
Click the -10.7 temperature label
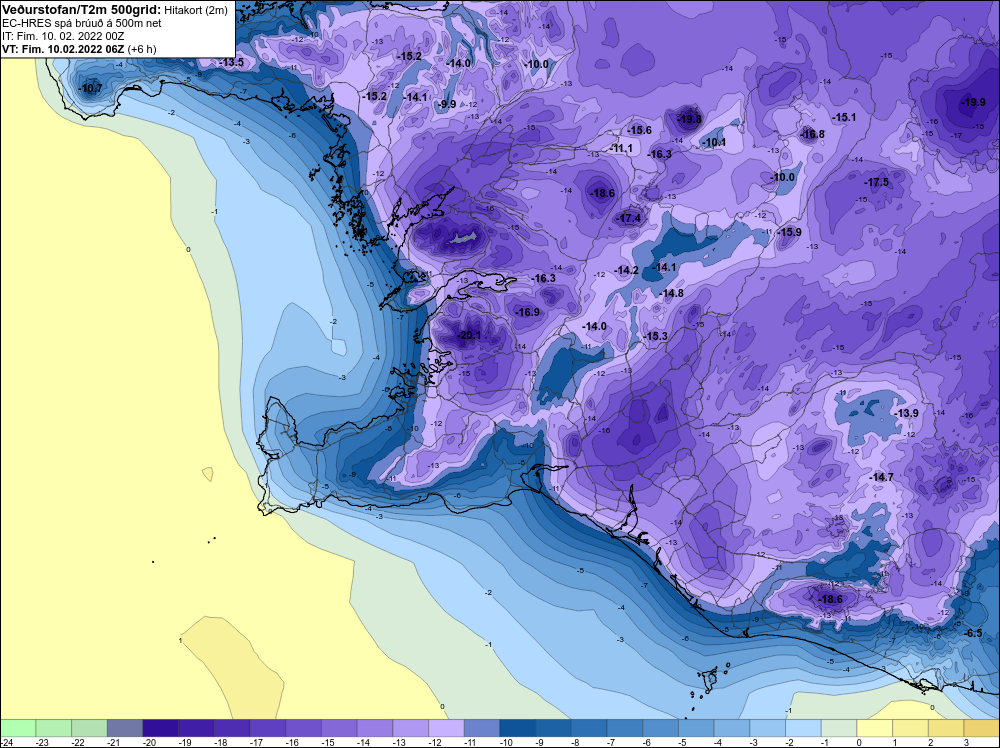[90, 88]
